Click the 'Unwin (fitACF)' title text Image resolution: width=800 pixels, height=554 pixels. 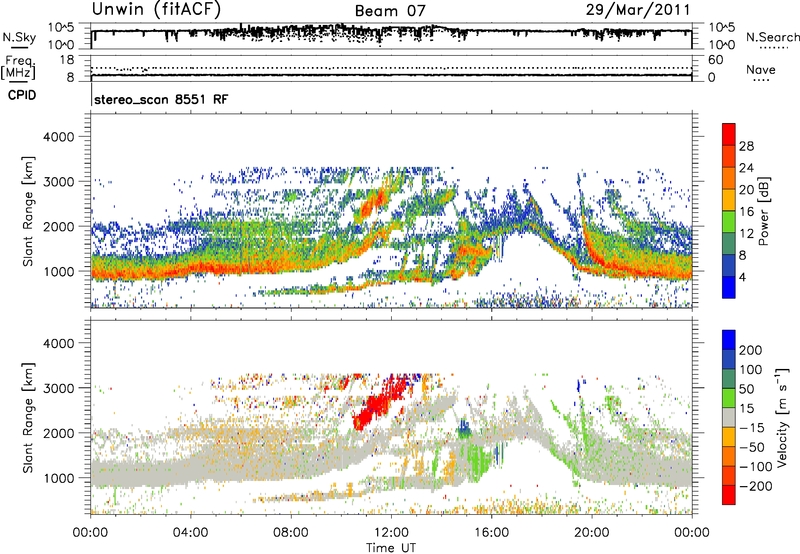click(156, 9)
